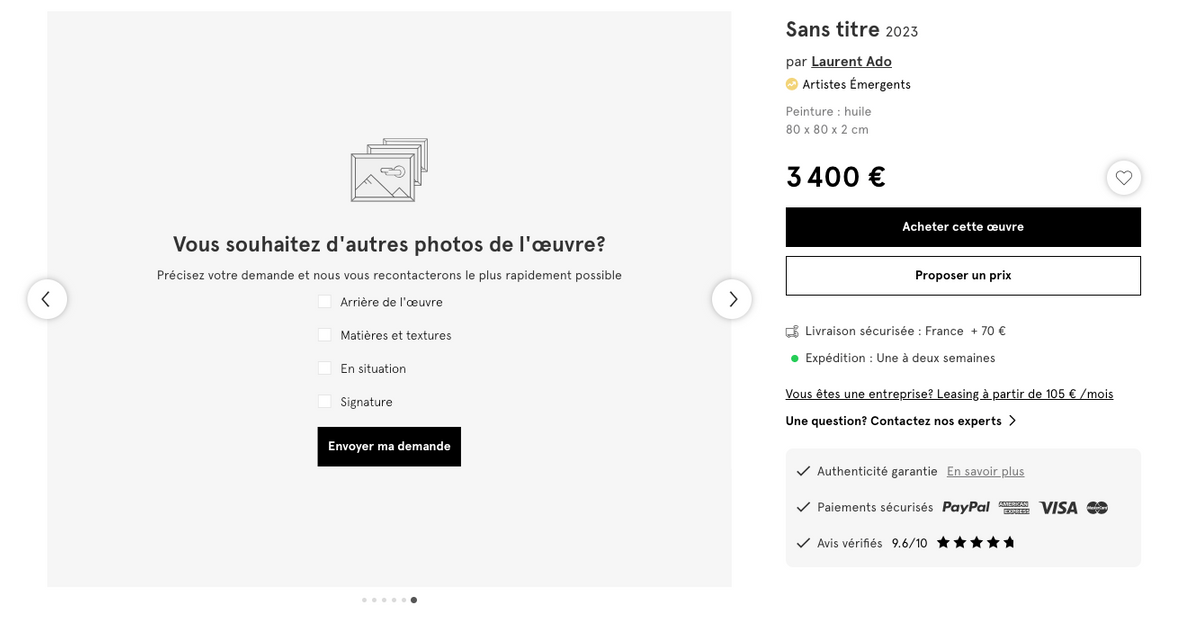Go to previous image with left arrow
This screenshot has height=618, width=1200.
[x=47, y=299]
